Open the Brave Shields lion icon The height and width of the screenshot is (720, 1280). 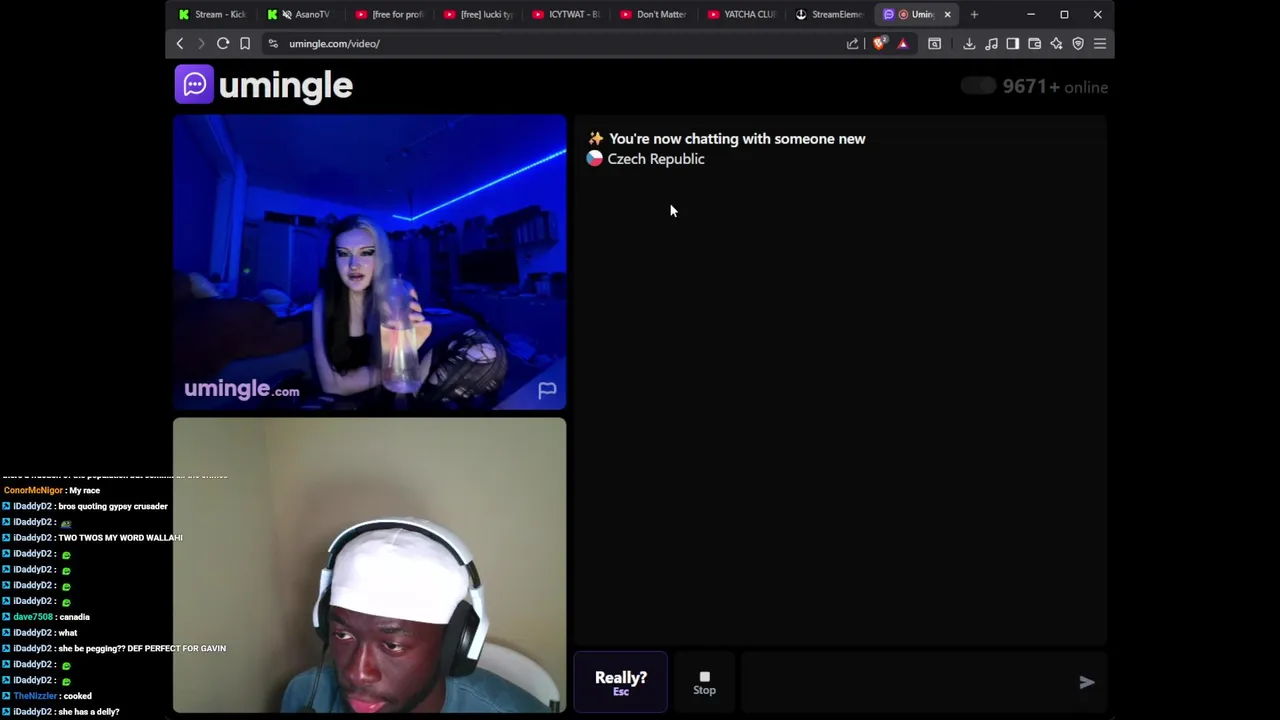(x=879, y=44)
